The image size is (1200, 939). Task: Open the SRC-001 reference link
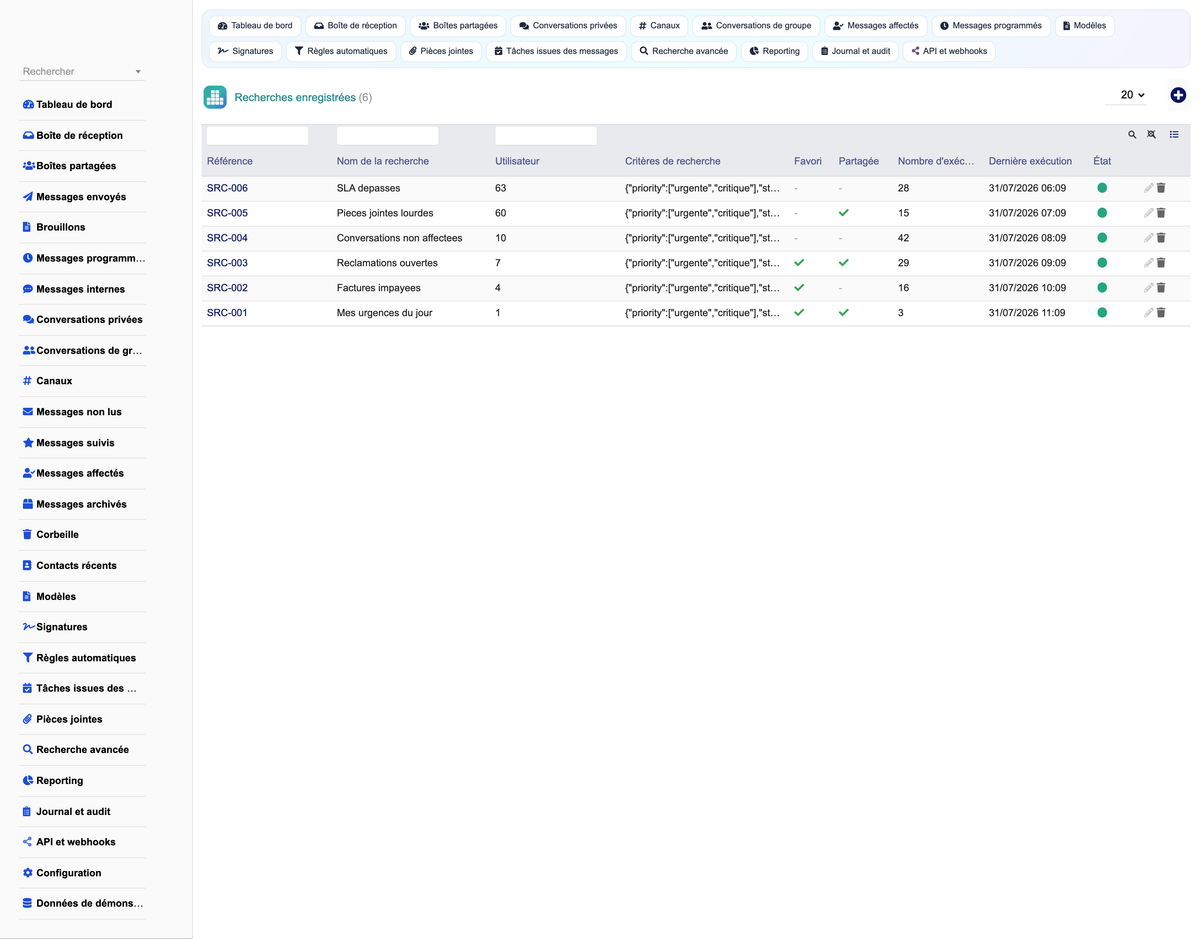tap(227, 313)
